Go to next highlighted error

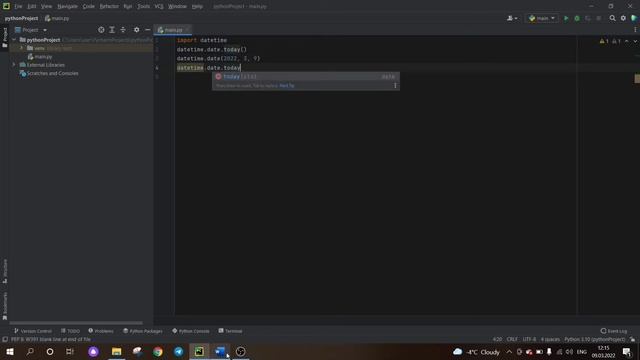(x=635, y=41)
